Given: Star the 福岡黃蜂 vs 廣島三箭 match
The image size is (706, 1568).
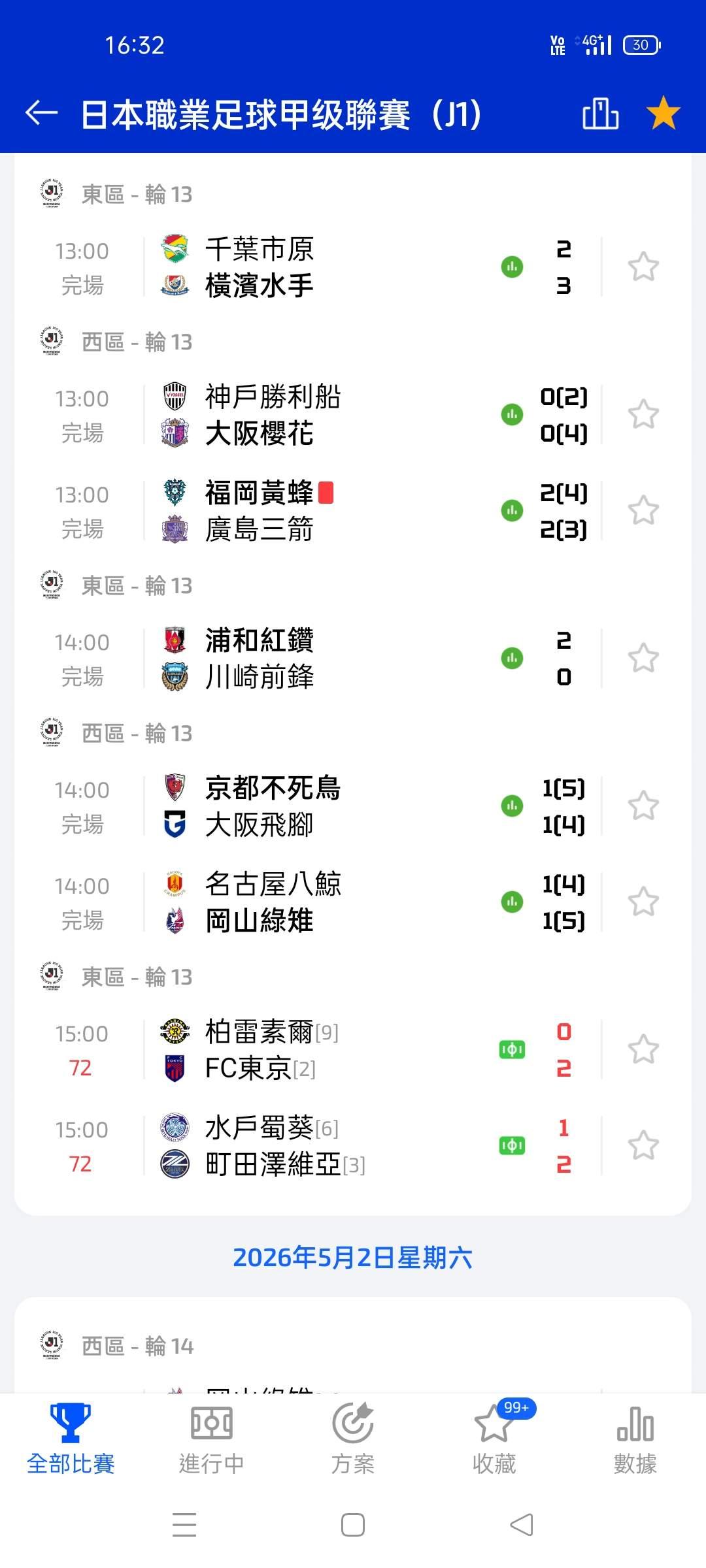Looking at the screenshot, I should pos(643,511).
